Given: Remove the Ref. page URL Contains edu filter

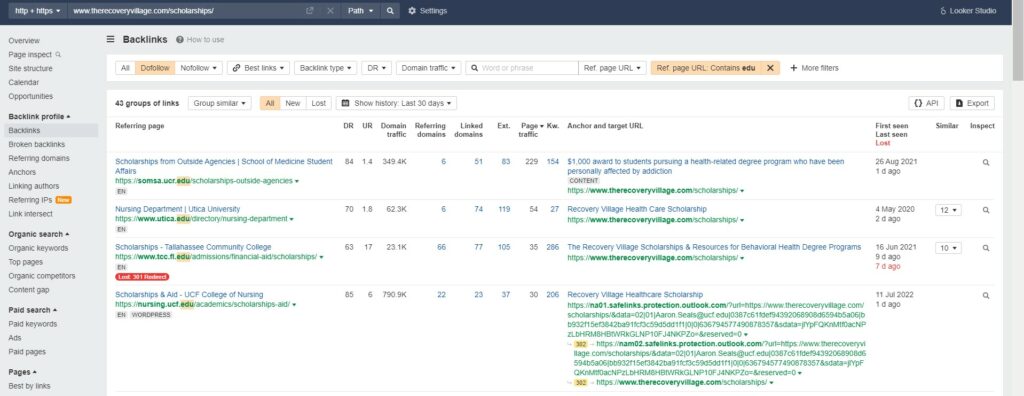Looking at the screenshot, I should [770, 68].
